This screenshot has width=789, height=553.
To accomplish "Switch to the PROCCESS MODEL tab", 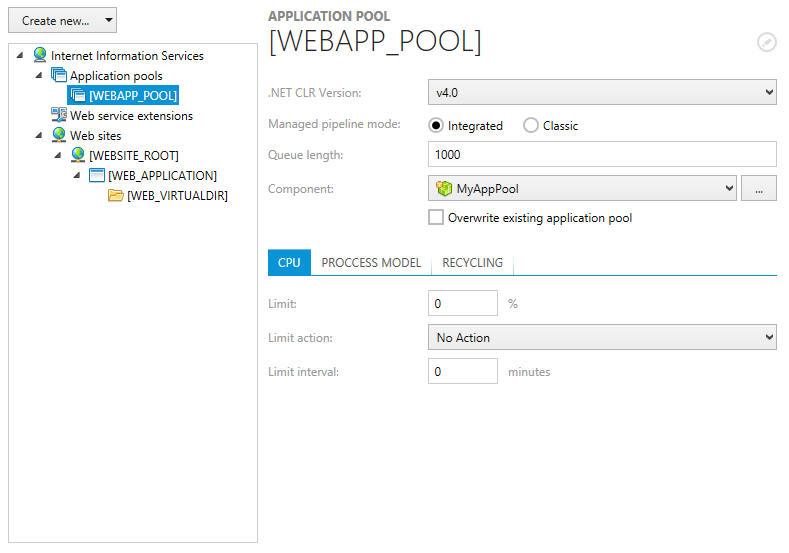I will (x=371, y=263).
